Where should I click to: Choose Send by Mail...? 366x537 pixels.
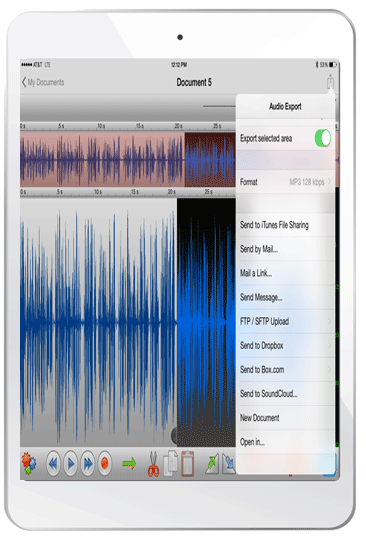pos(285,249)
